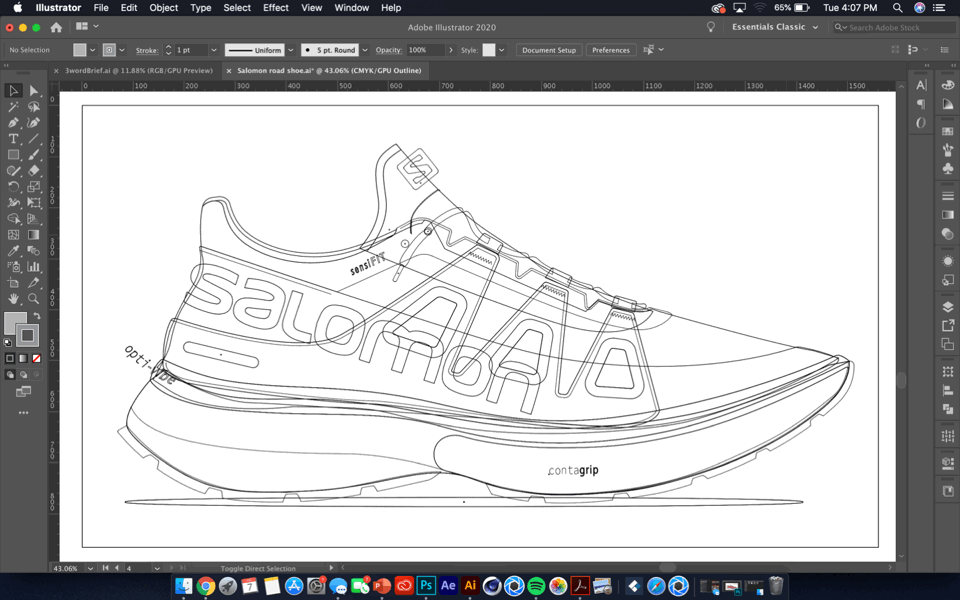Enable Draw Behind mode
This screenshot has width=960, height=600.
click(23, 374)
